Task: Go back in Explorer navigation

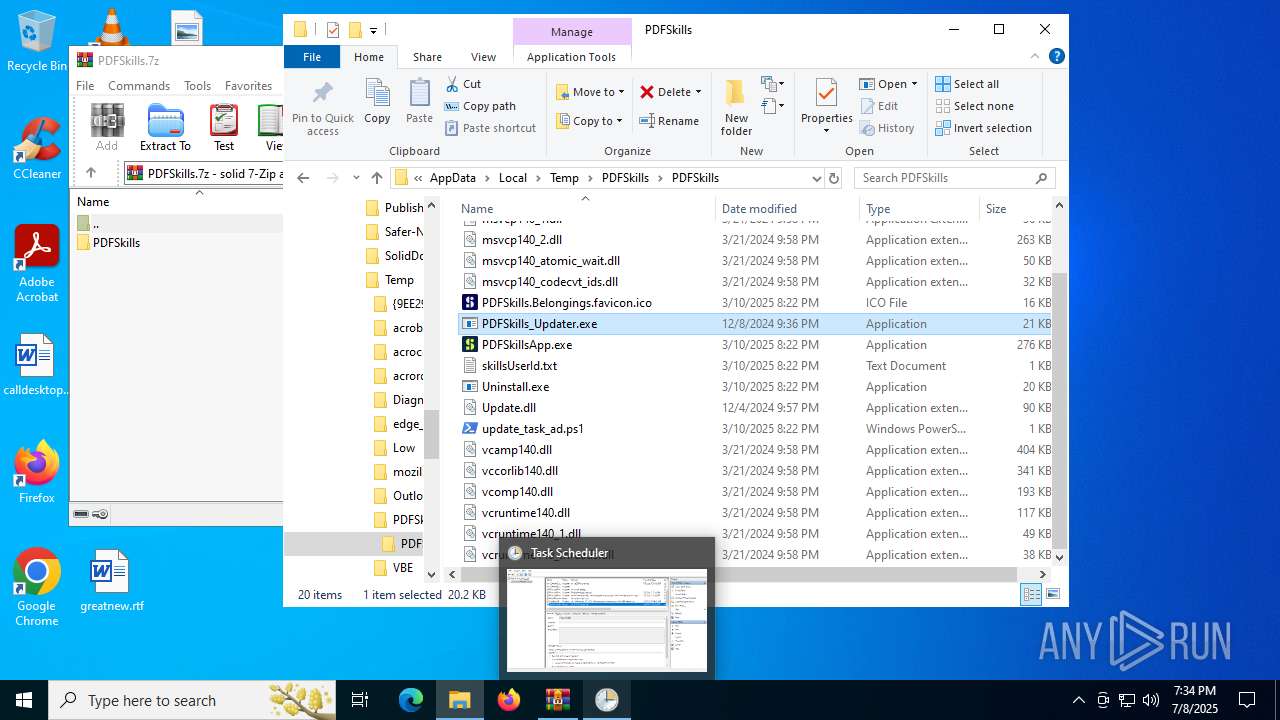Action: 304,178
